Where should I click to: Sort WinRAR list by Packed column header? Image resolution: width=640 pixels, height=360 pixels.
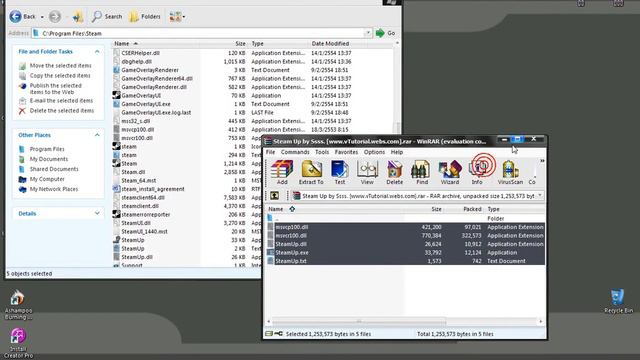click(x=464, y=209)
